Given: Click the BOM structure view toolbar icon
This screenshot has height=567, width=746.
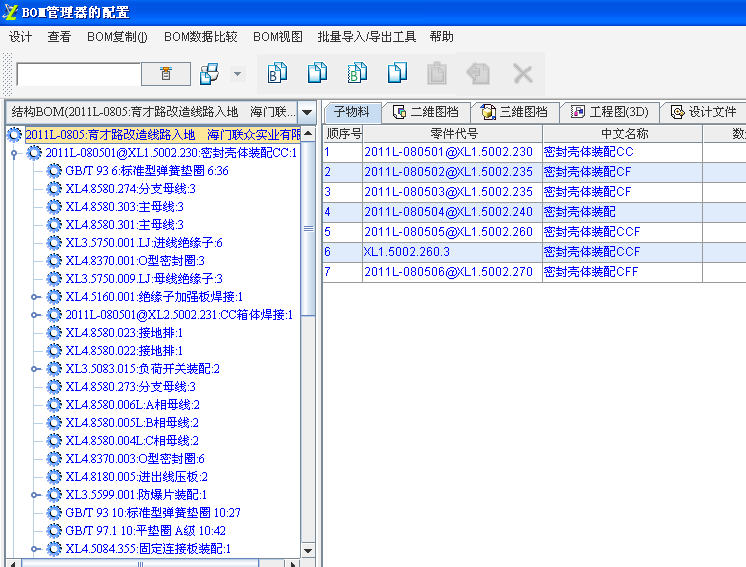Looking at the screenshot, I should [x=210, y=74].
